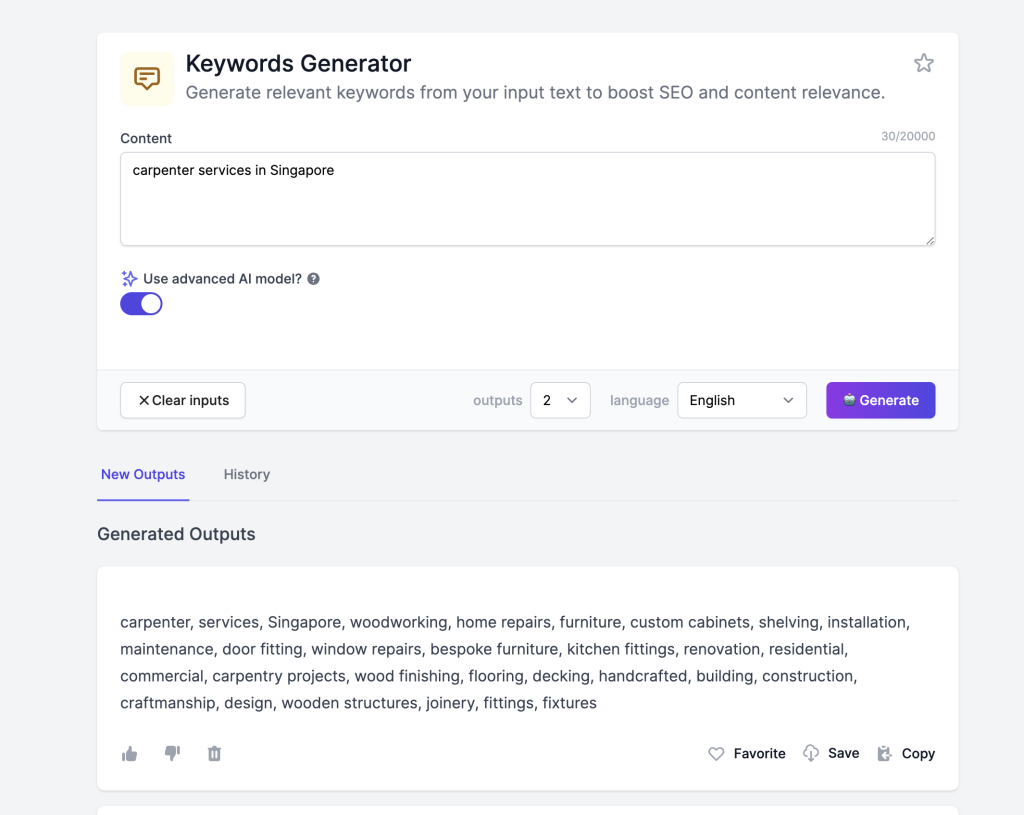Click the thumbs up icon
The image size is (1024, 815).
pos(129,754)
